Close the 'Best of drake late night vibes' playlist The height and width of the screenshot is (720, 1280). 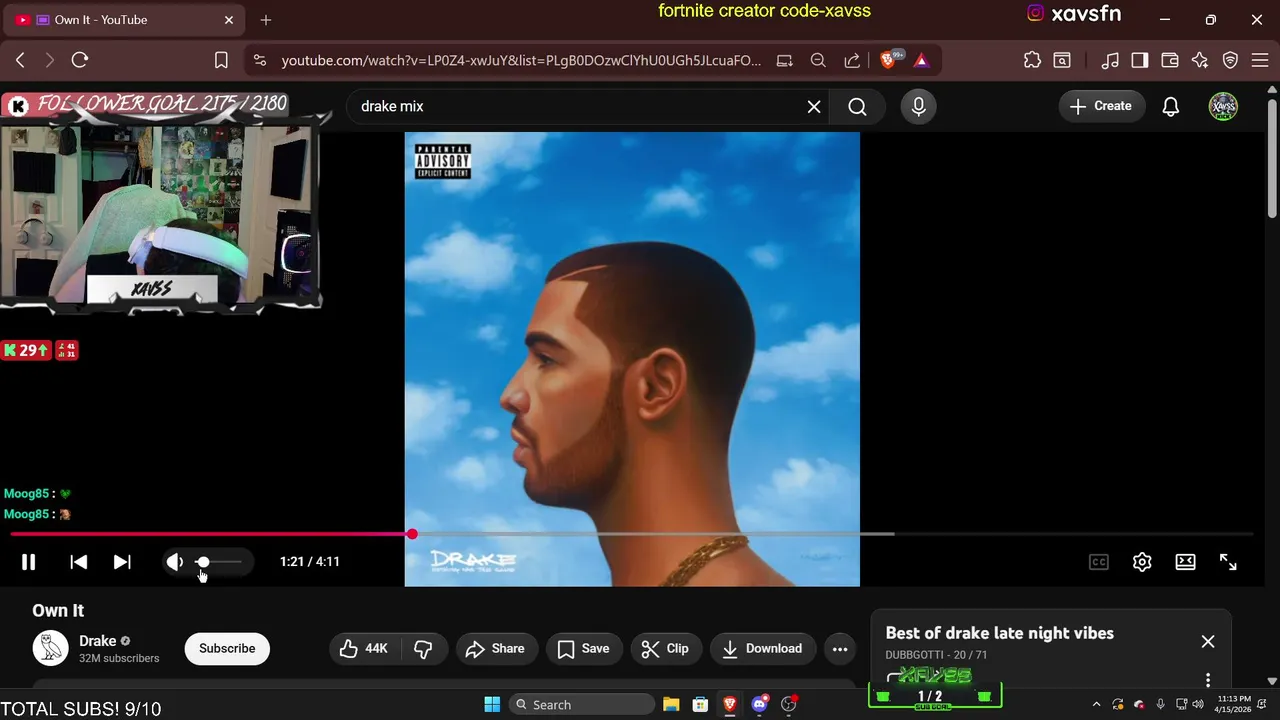(x=1208, y=642)
